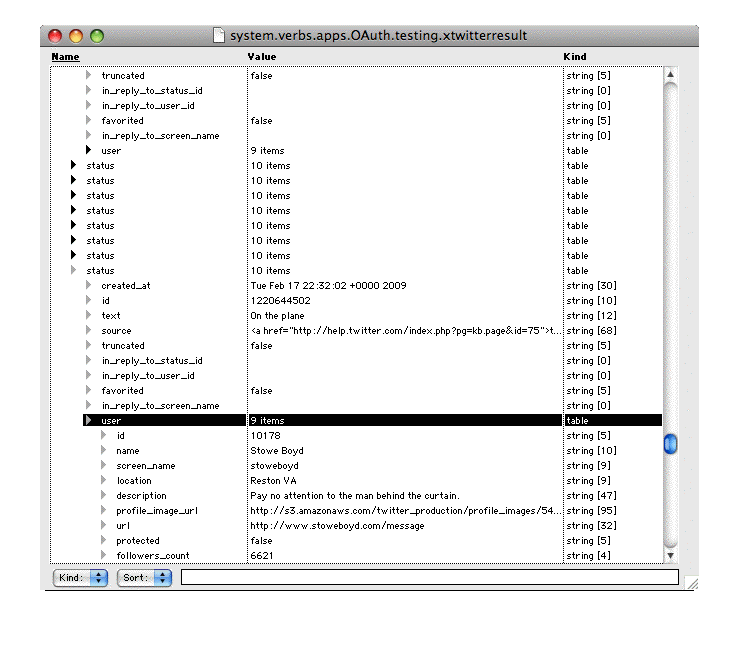Expand the selected user table row

pos(88,421)
